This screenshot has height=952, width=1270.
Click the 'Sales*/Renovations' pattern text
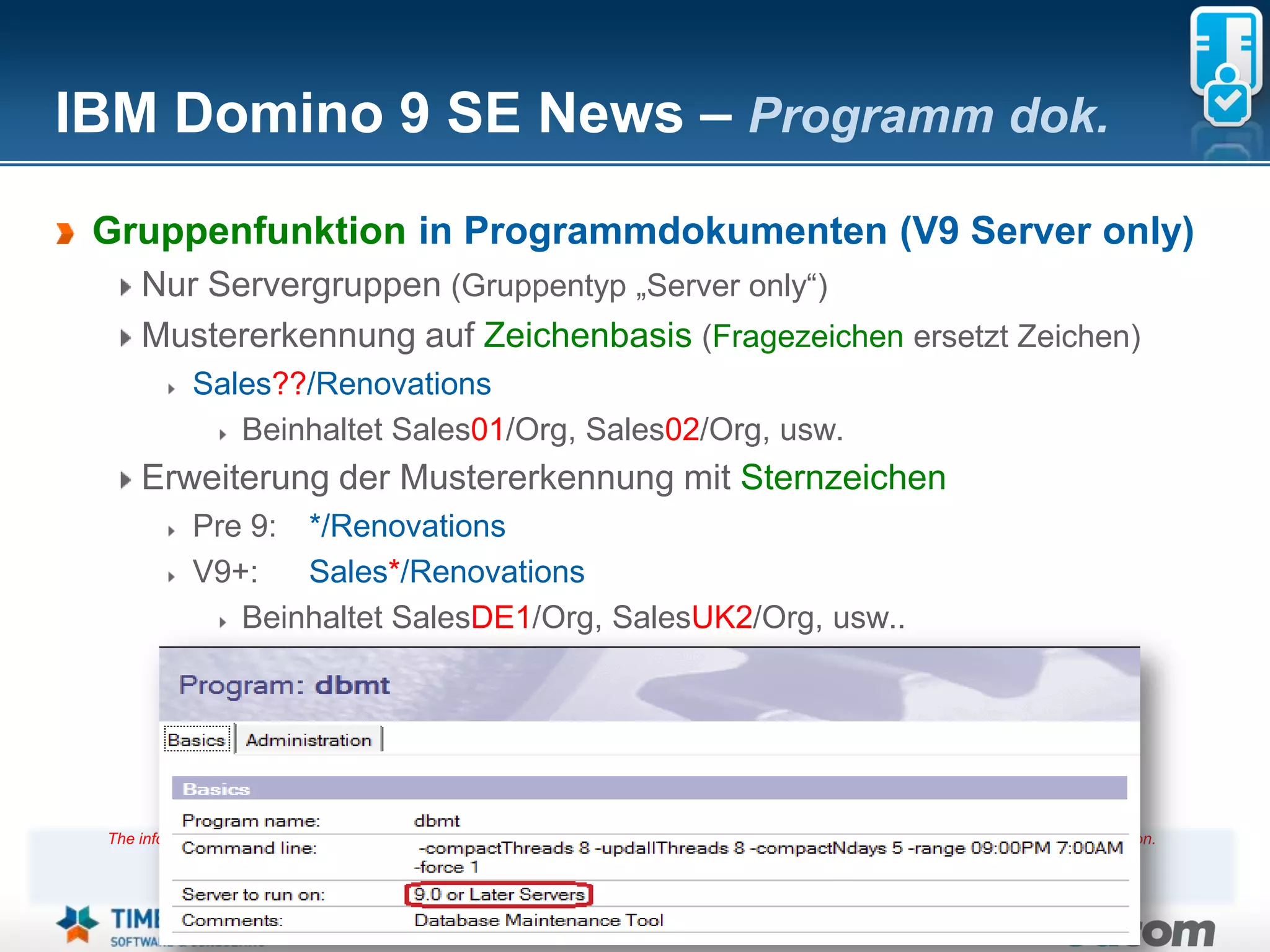(446, 571)
